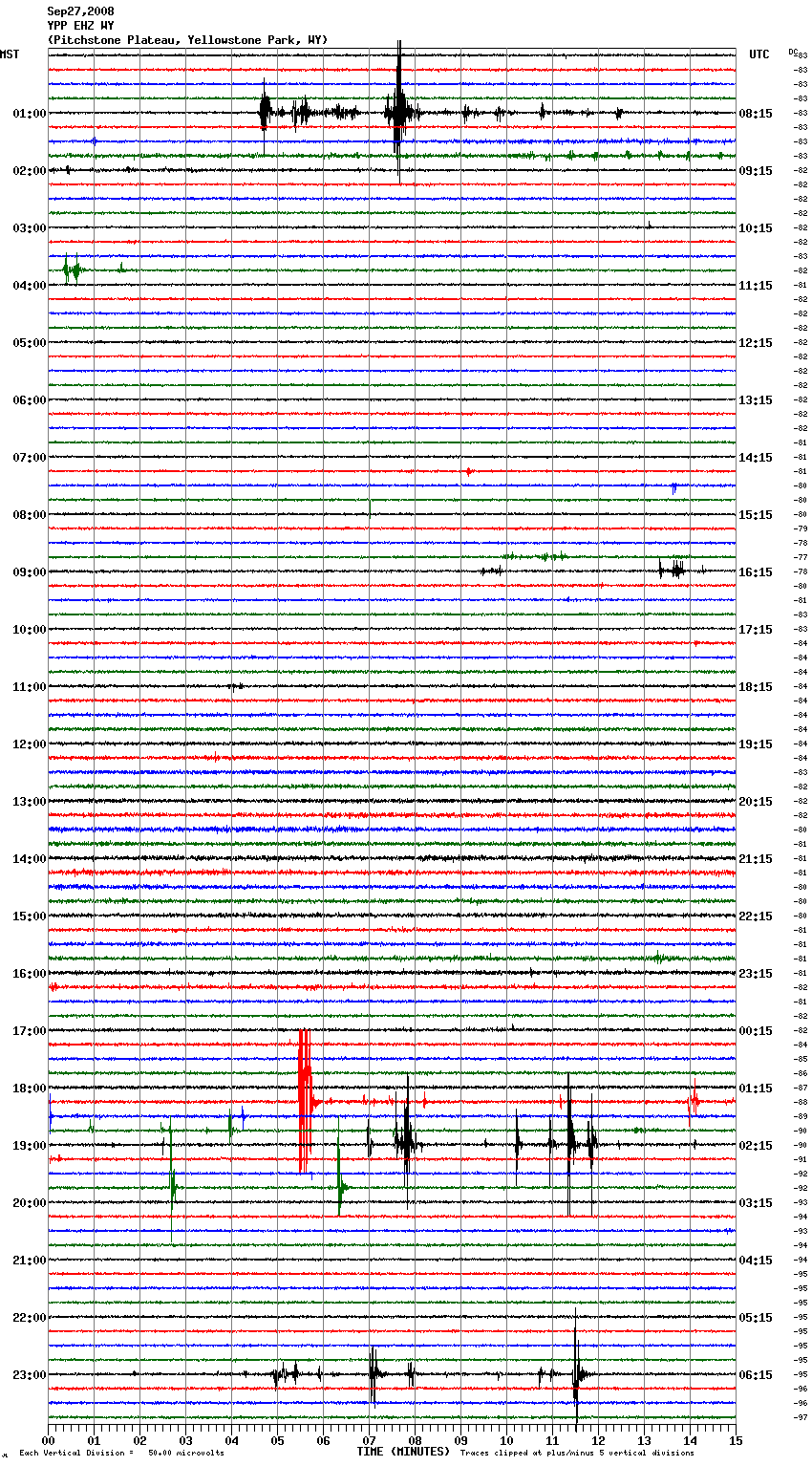
Task: Choose the 22:00 MST time label
Action: click(x=30, y=1318)
